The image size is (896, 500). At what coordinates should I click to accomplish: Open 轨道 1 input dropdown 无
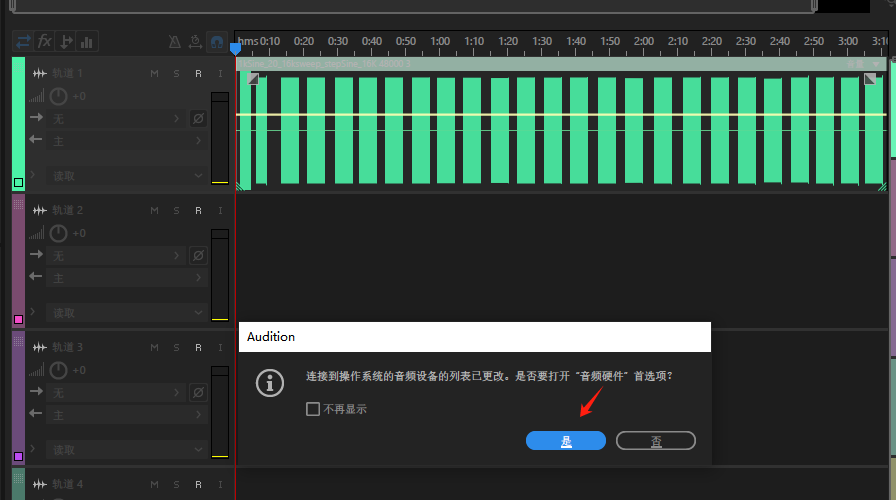click(116, 119)
